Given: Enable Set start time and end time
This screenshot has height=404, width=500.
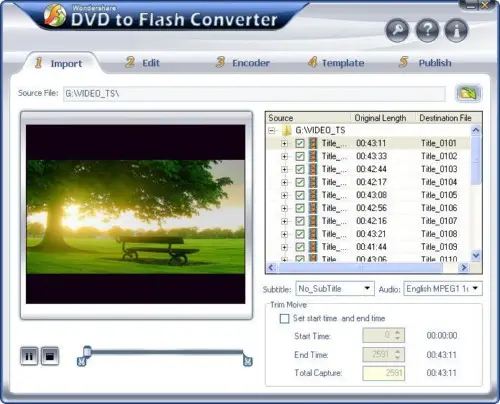Looking at the screenshot, I should tap(284, 319).
